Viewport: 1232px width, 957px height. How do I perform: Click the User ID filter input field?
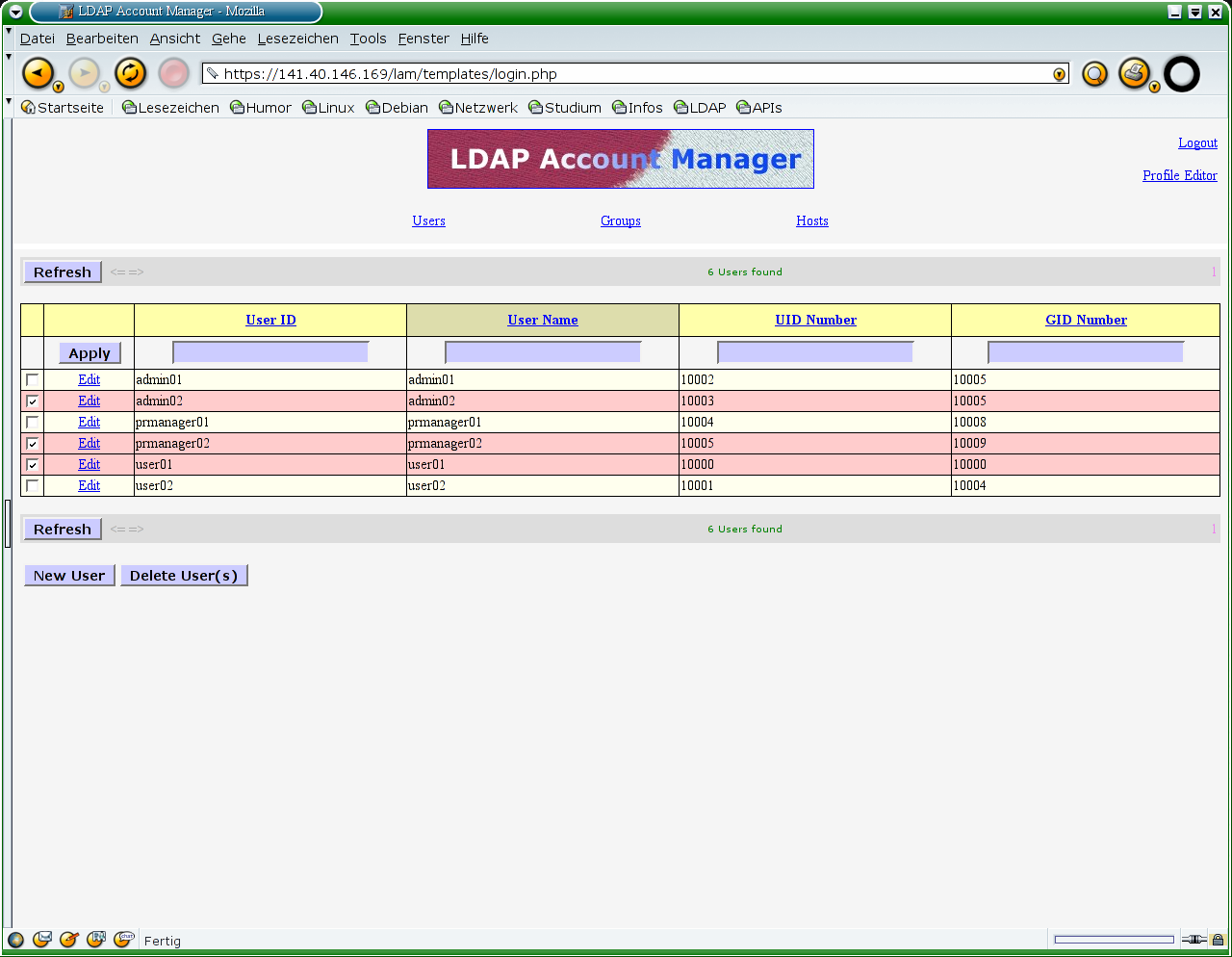tap(270, 352)
